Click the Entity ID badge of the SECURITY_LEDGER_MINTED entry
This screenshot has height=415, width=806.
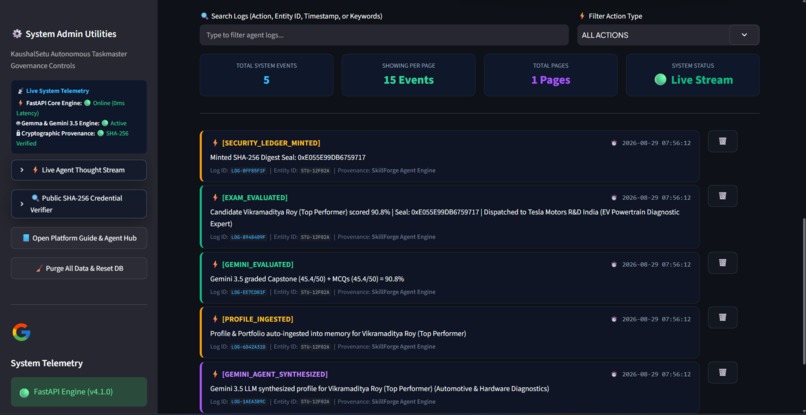315,171
